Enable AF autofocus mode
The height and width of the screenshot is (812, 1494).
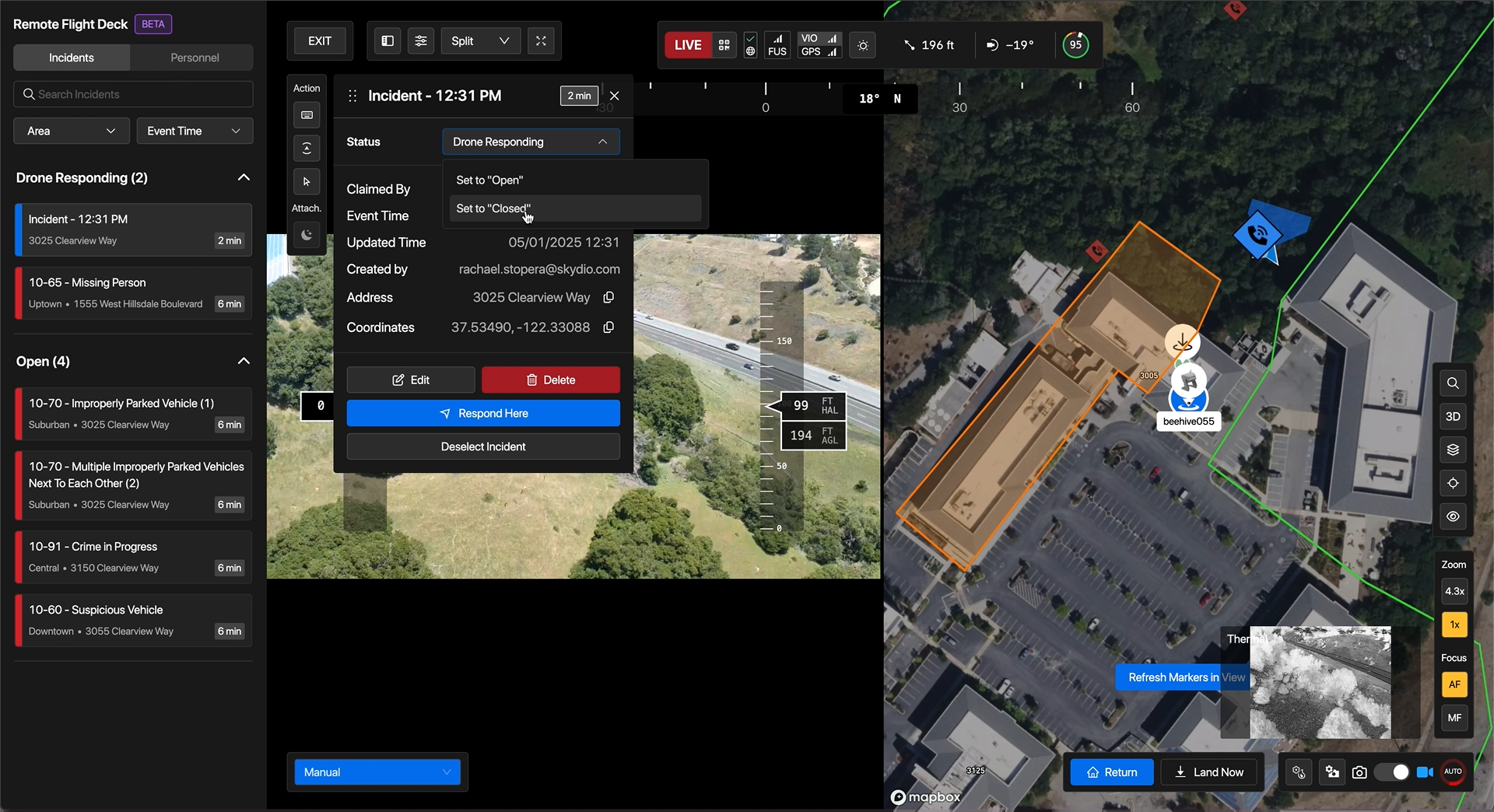point(1454,684)
